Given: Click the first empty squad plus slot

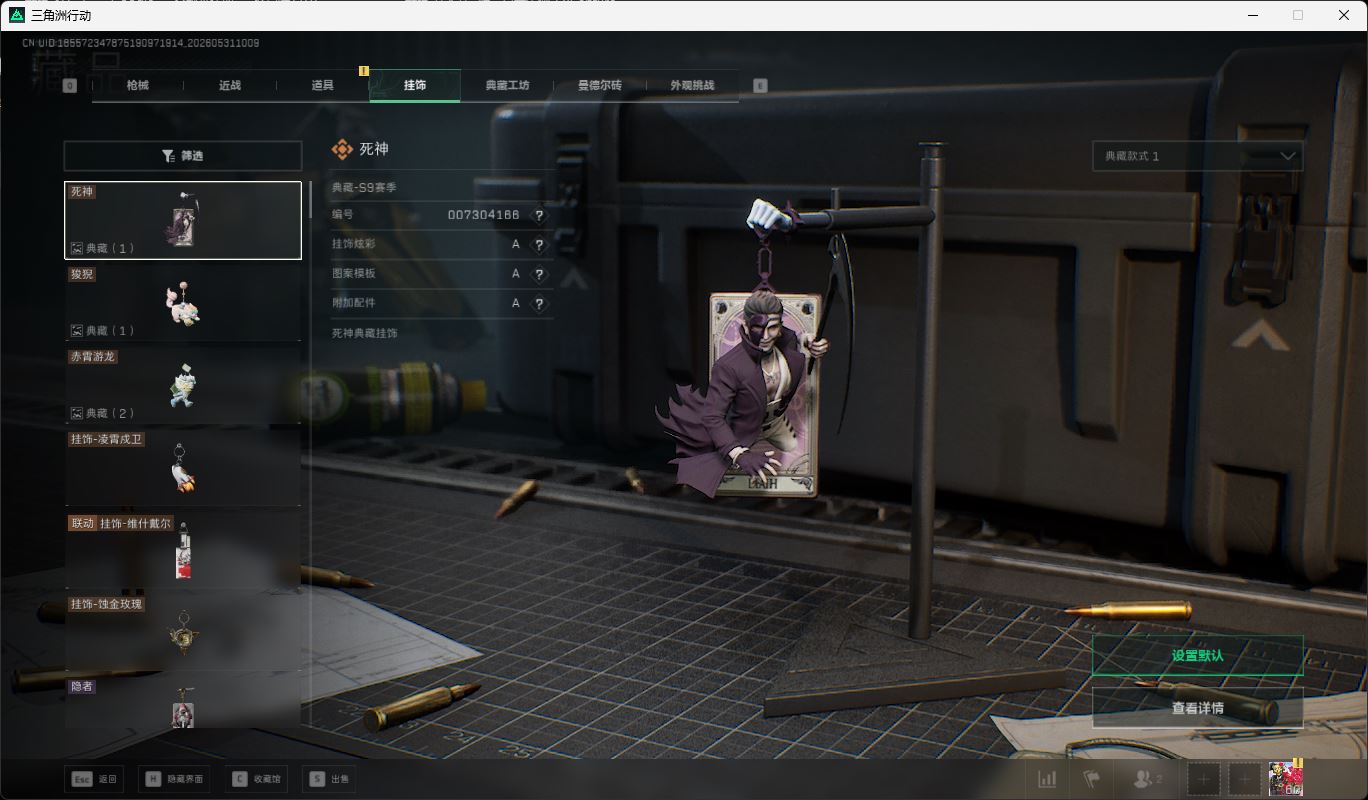Looking at the screenshot, I should click(x=1204, y=779).
